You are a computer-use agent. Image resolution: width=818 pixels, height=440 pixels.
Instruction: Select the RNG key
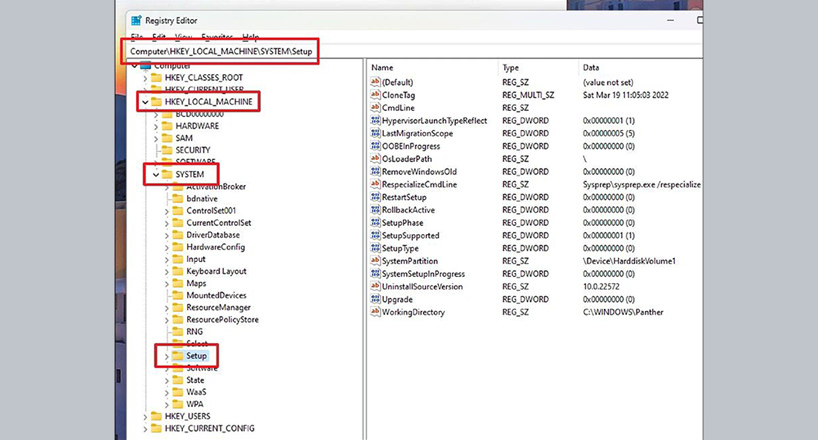point(195,331)
